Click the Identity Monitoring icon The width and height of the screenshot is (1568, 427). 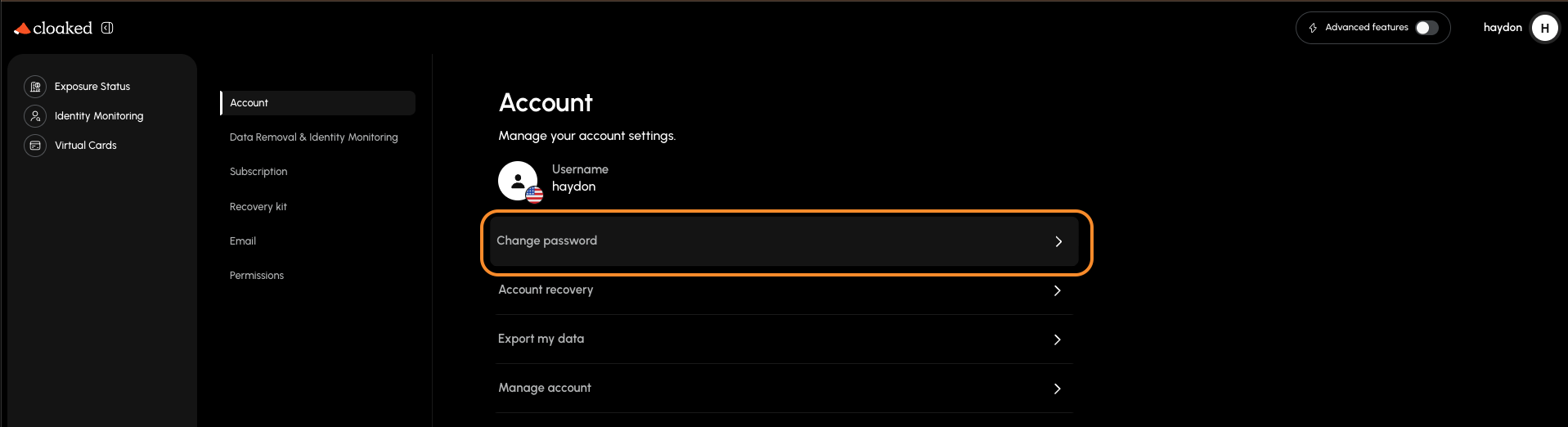pos(35,116)
